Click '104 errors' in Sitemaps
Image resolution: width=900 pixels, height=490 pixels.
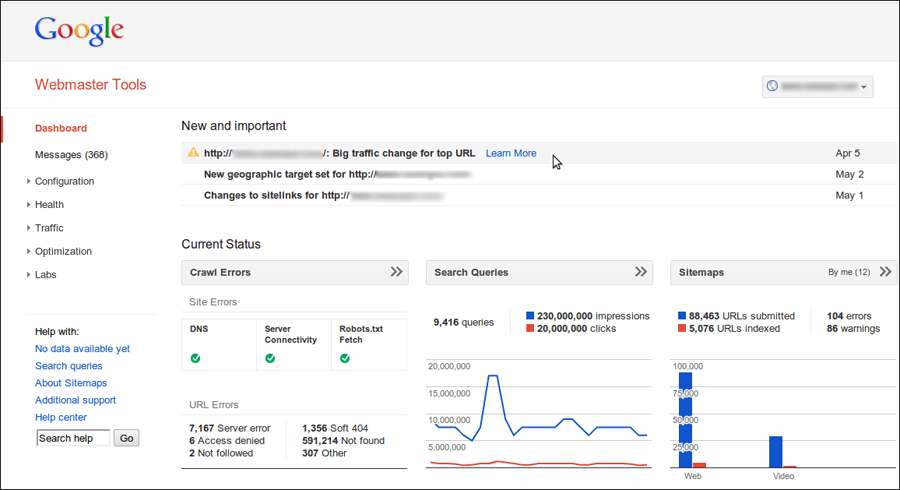point(849,316)
